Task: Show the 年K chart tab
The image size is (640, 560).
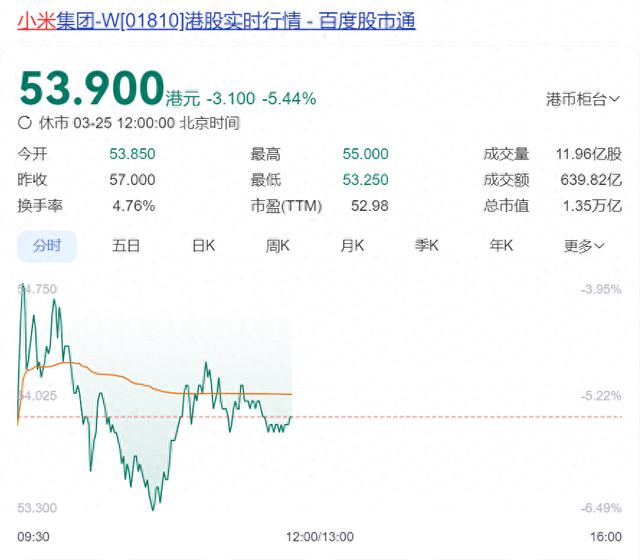Action: tap(501, 246)
